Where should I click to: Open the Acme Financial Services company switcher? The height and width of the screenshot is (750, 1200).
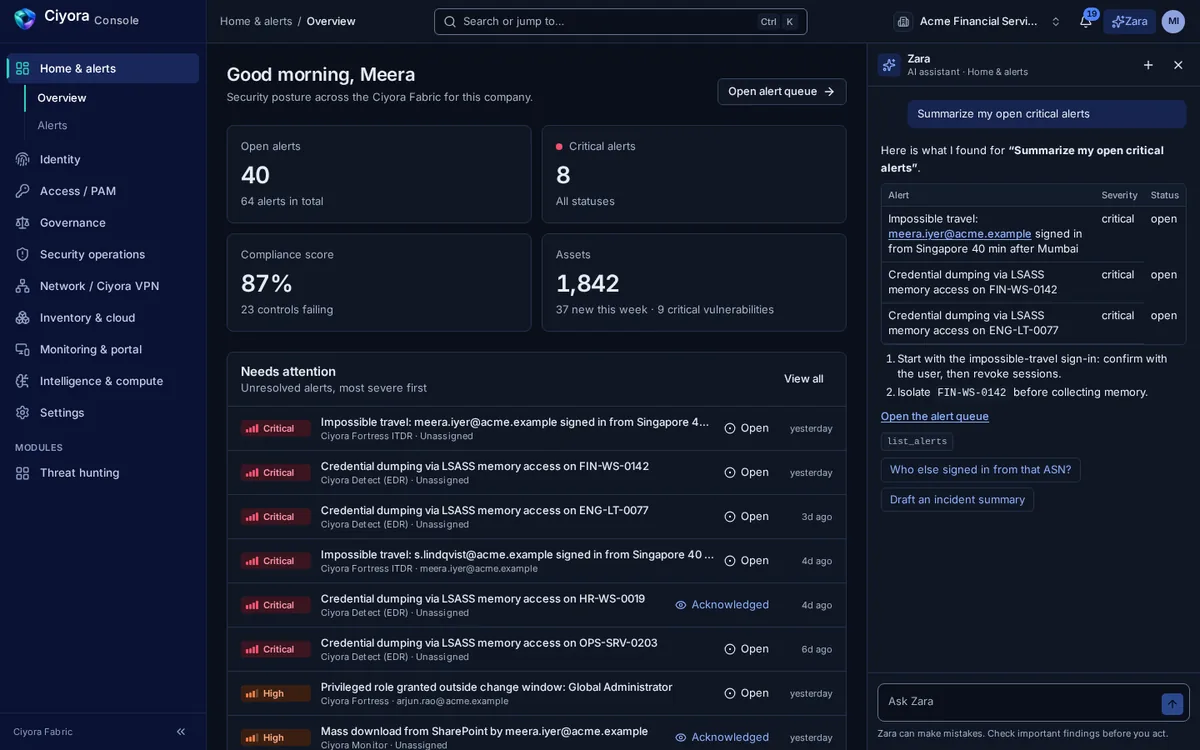pos(978,21)
